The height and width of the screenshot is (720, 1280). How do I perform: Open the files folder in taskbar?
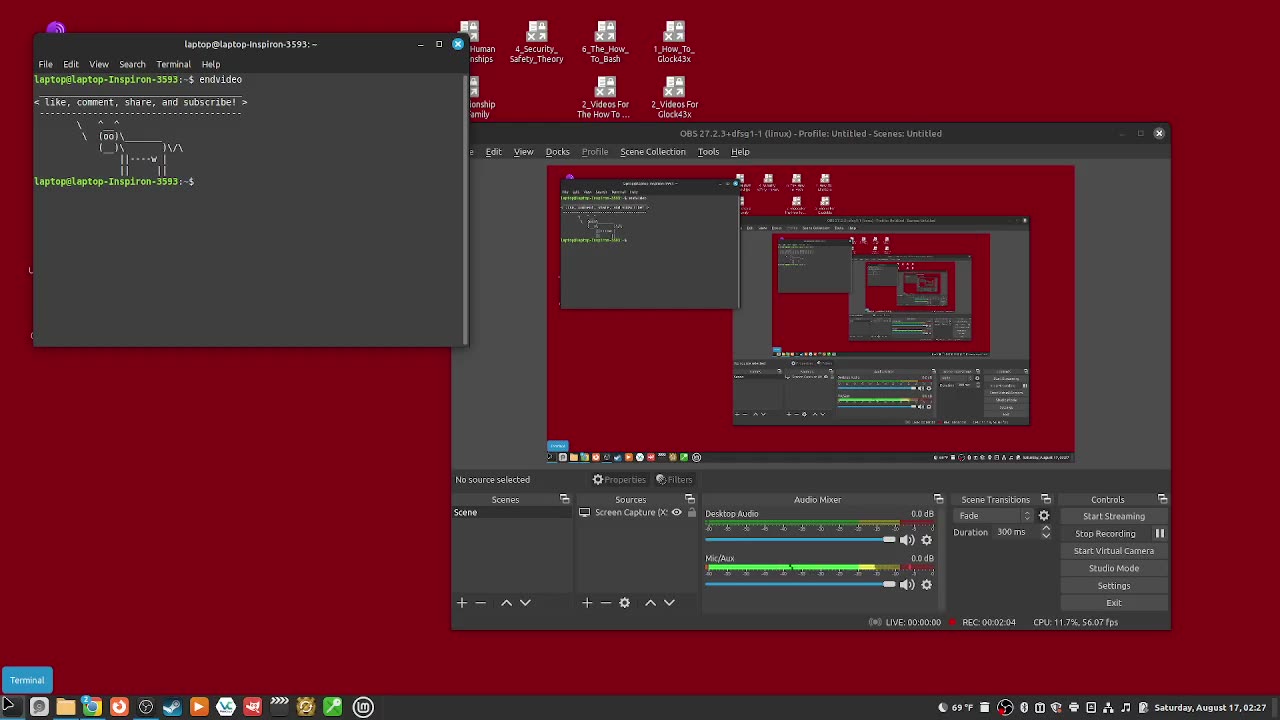click(65, 708)
